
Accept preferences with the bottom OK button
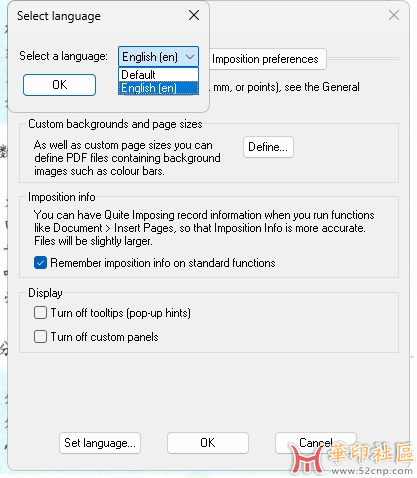[208, 443]
